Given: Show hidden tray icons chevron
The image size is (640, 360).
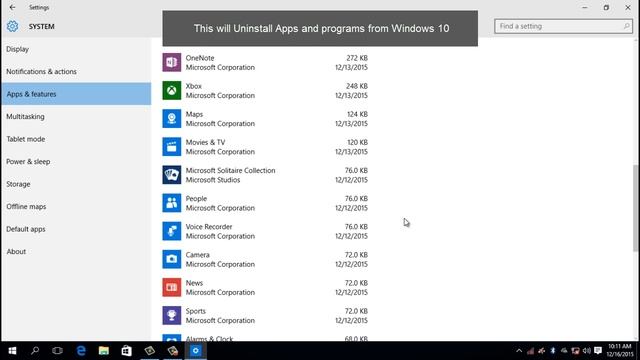Looking at the screenshot, I should click(x=519, y=351).
